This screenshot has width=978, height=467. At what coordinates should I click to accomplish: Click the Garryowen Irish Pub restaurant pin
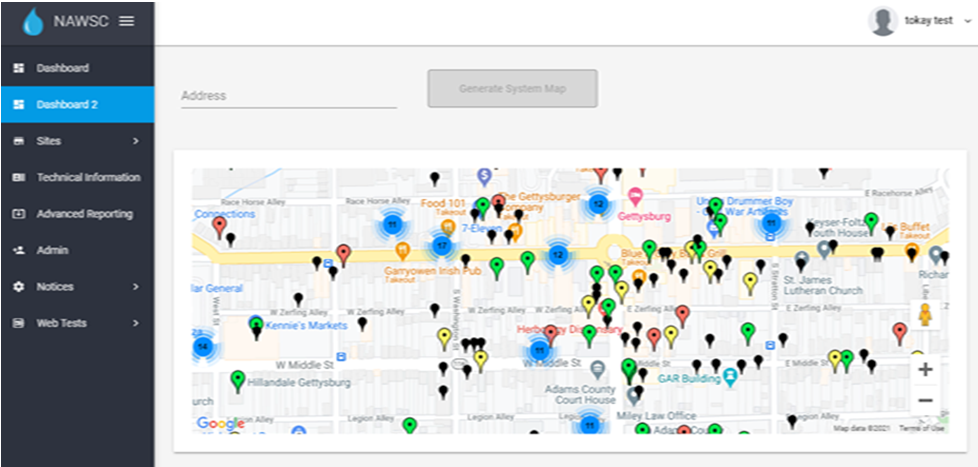tap(402, 251)
